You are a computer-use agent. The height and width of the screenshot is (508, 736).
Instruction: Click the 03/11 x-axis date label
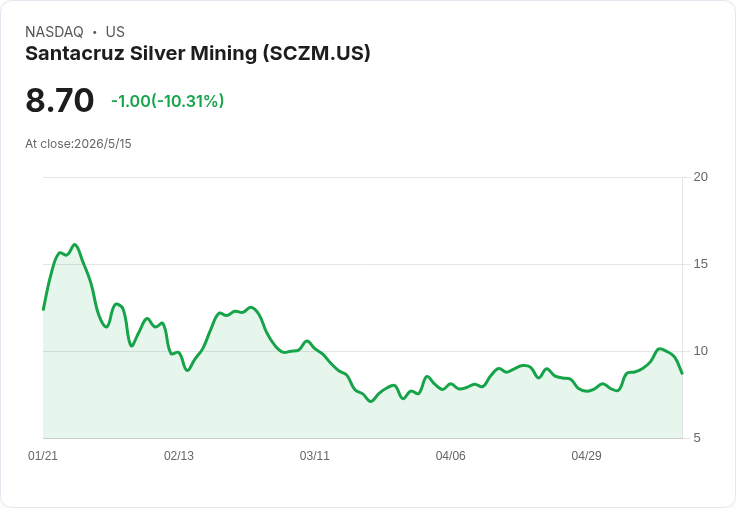click(314, 455)
